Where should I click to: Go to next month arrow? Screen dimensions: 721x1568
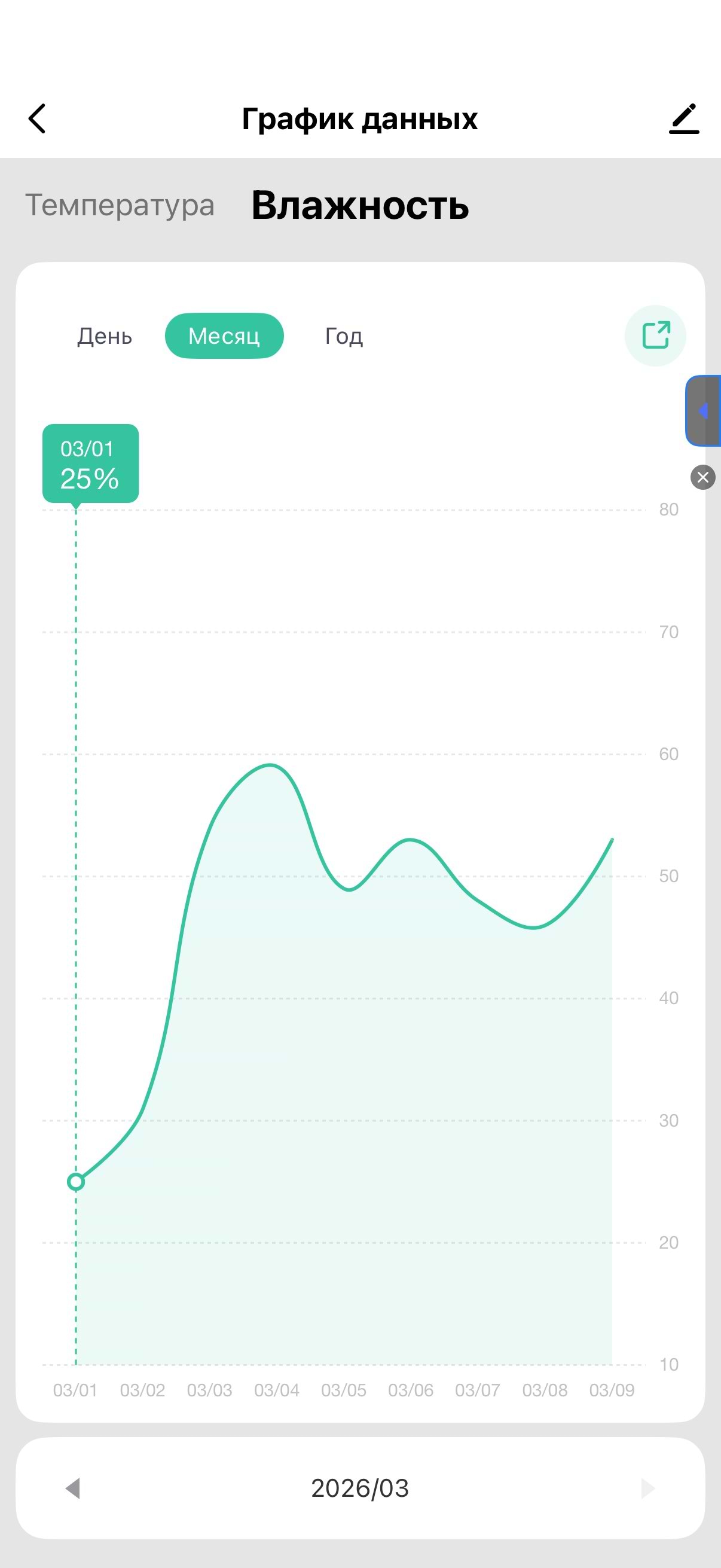(x=648, y=1488)
